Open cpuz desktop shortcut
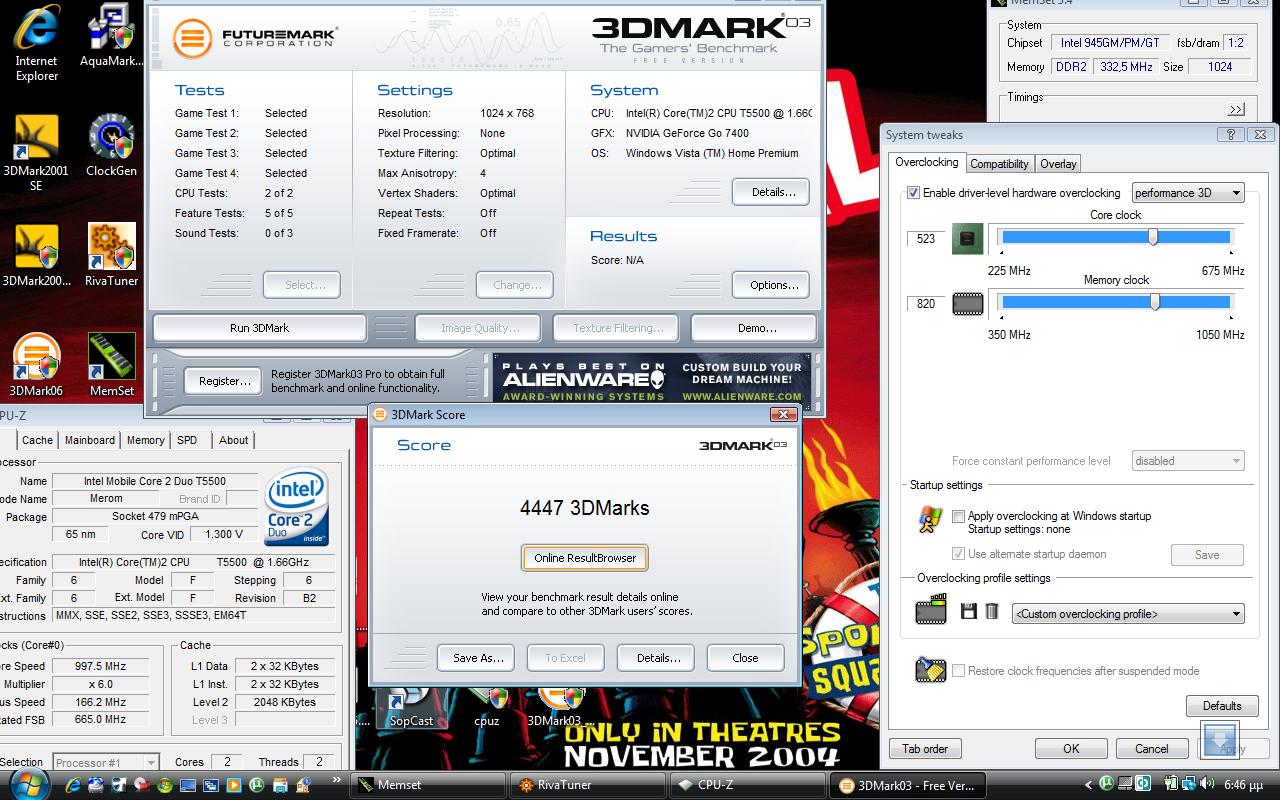The height and width of the screenshot is (800, 1280). 487,708
